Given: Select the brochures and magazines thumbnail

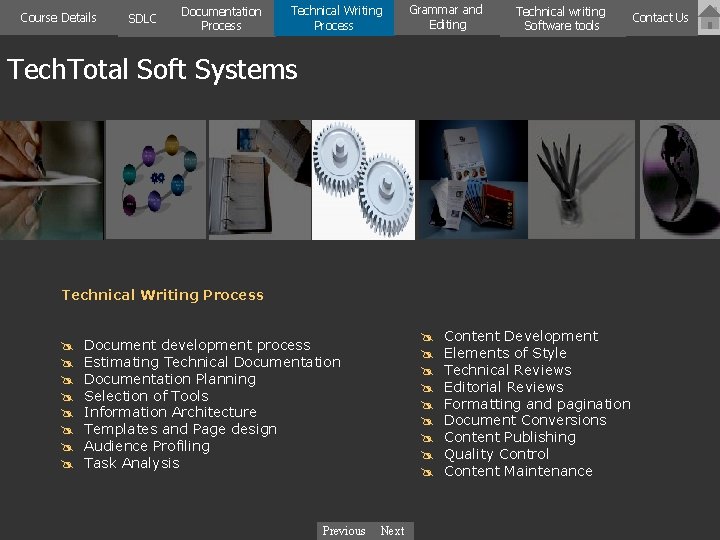Looking at the screenshot, I should (x=472, y=180).
